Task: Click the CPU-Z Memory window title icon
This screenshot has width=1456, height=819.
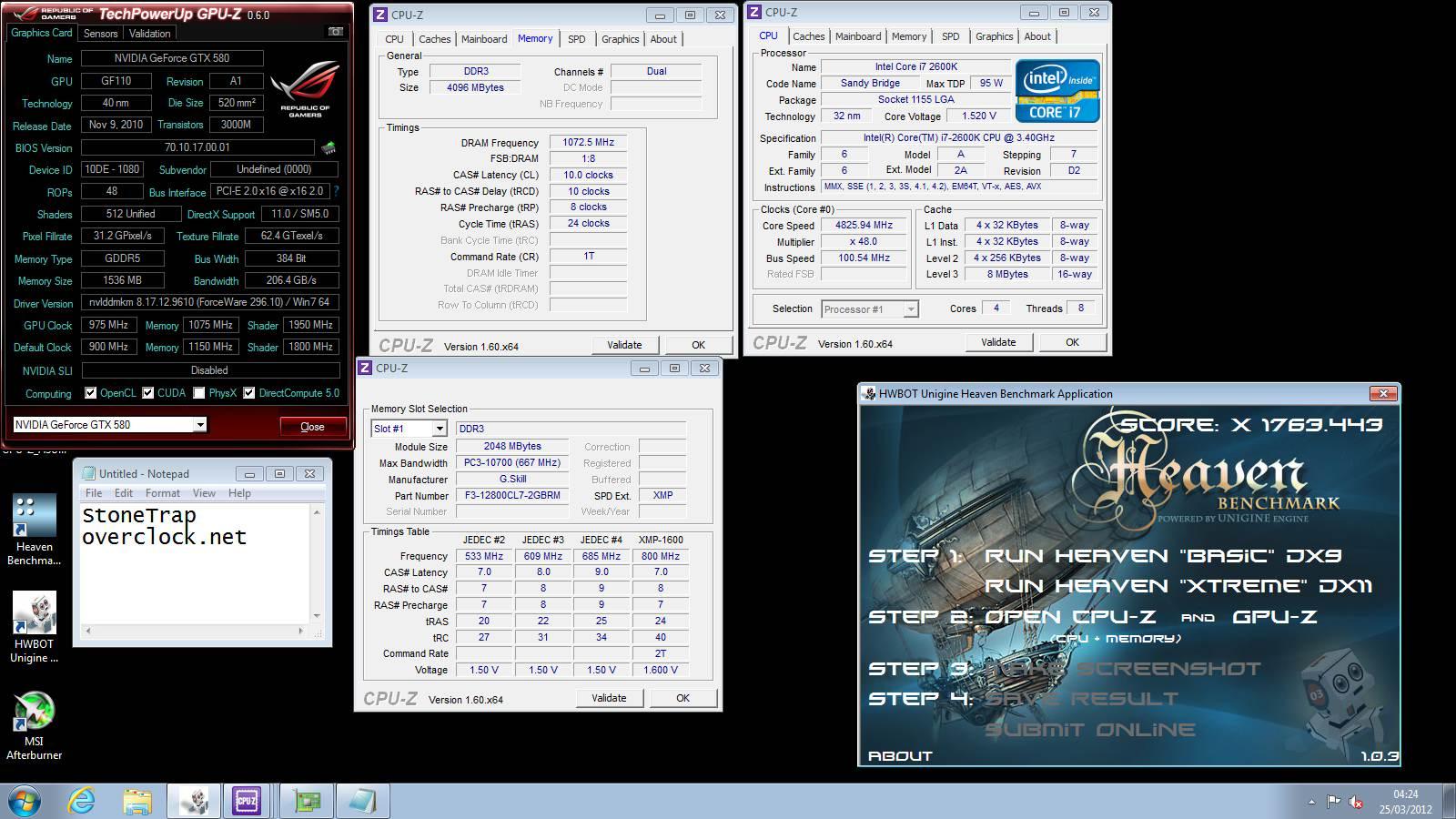Action: 380,15
